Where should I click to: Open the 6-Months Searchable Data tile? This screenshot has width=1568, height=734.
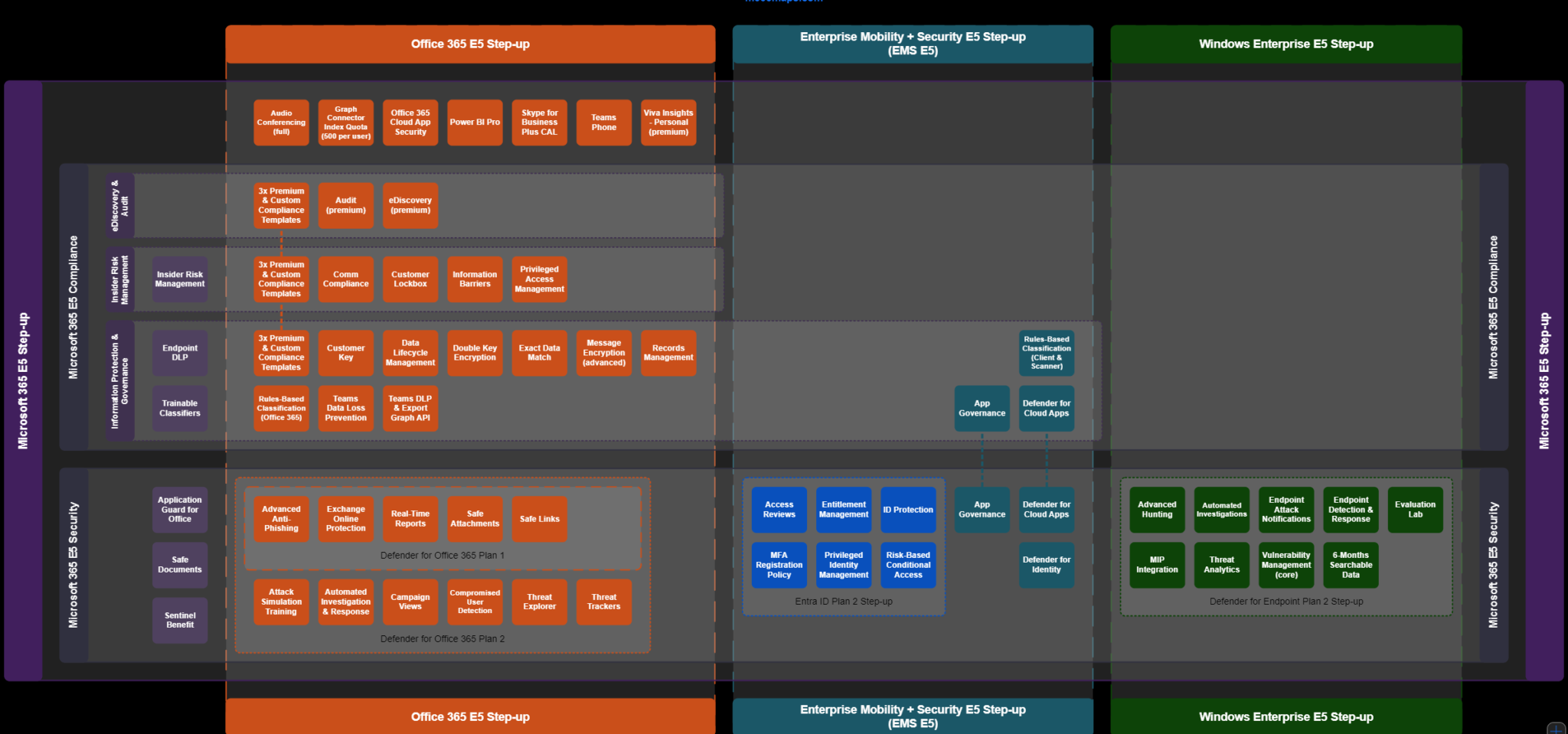(1351, 565)
